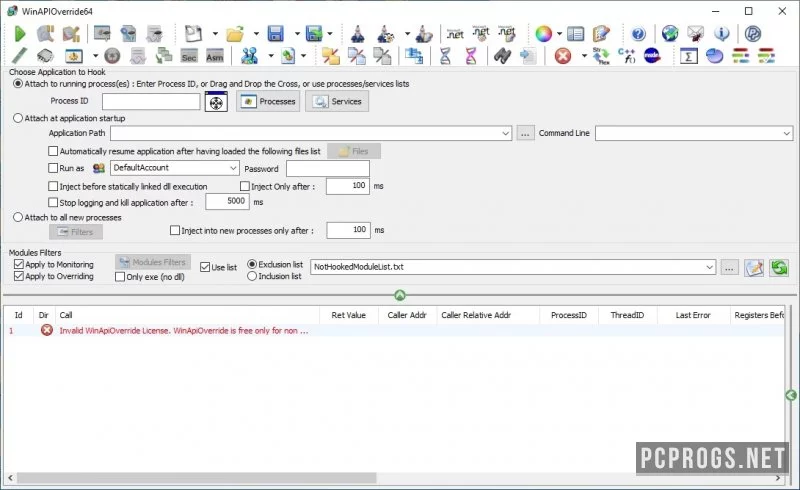This screenshot has height=490, width=800.
Task: Click the crosshair target finder icon
Action: pyautogui.click(x=216, y=102)
